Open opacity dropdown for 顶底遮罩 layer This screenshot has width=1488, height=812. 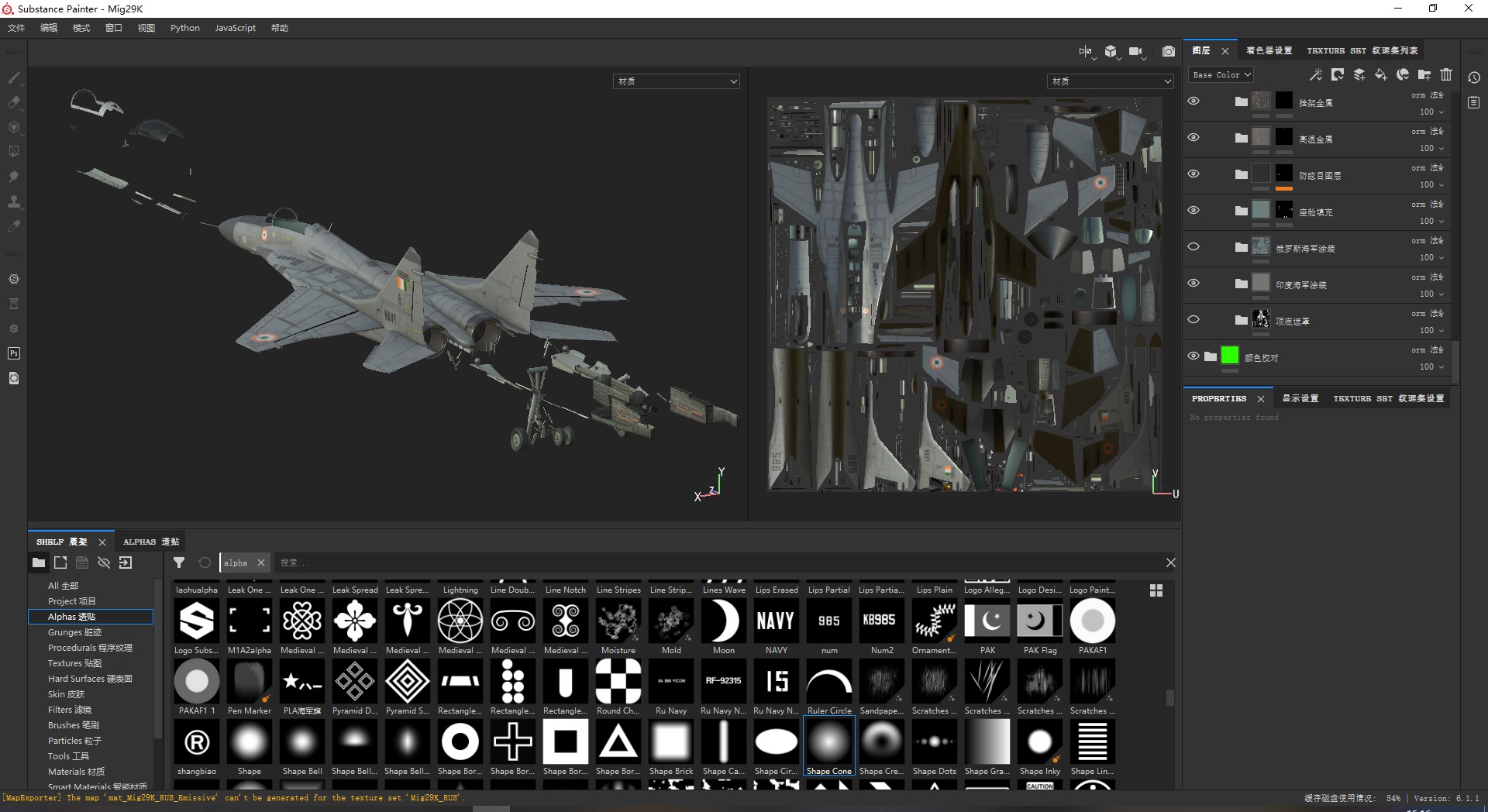[1431, 330]
